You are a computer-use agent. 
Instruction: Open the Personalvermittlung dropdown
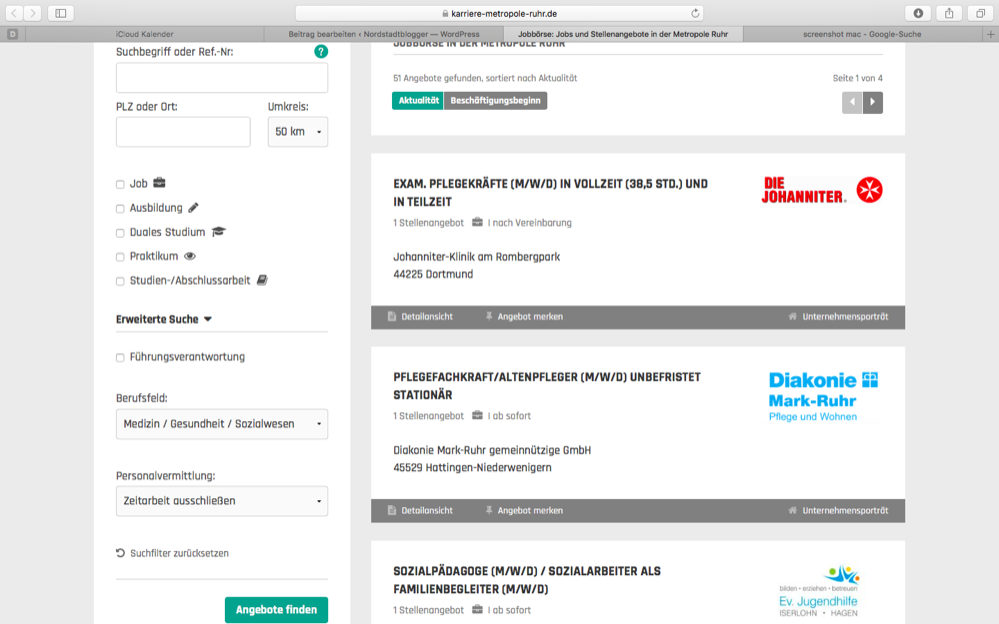222,501
